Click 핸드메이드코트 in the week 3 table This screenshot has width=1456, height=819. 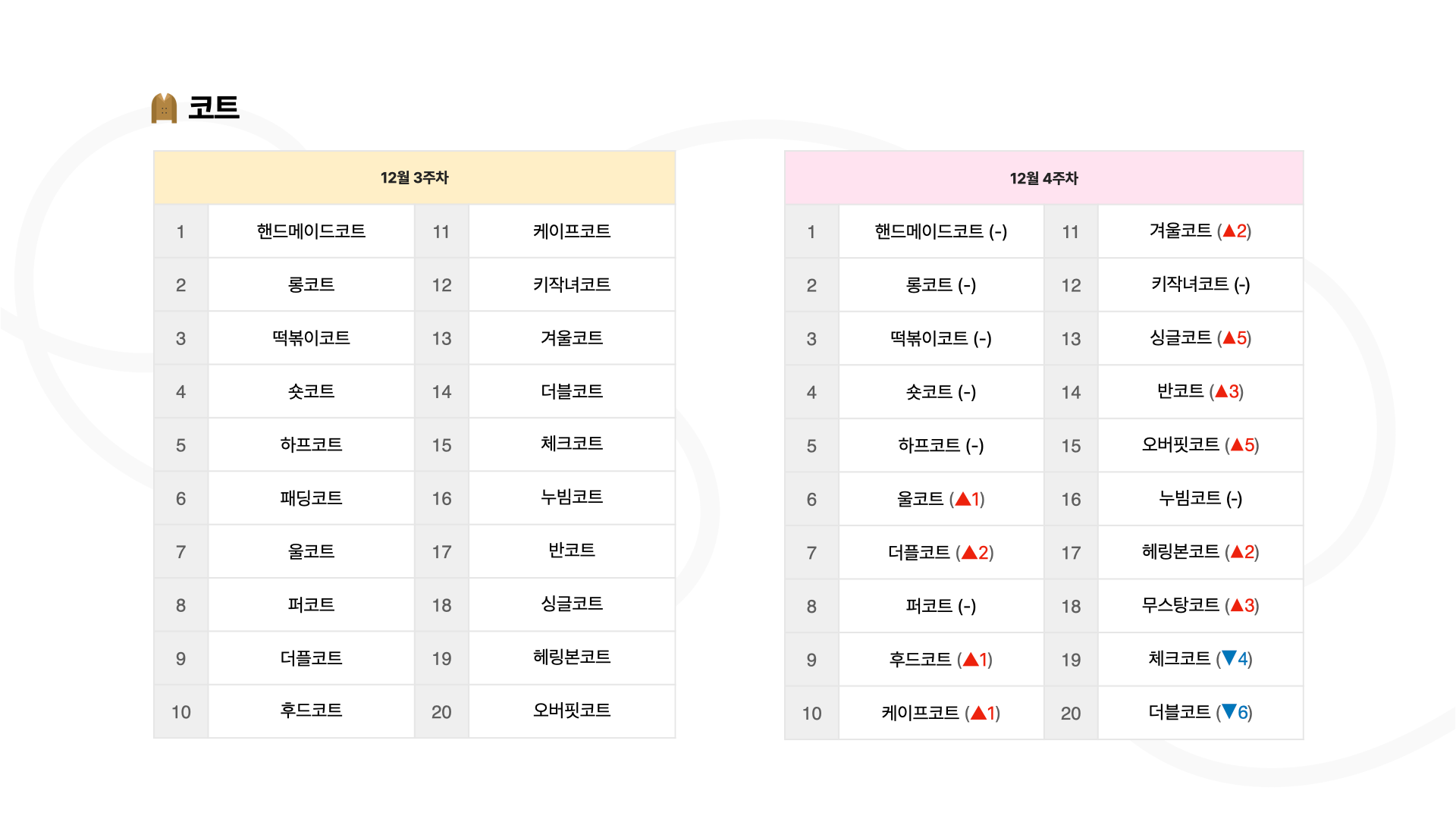311,231
